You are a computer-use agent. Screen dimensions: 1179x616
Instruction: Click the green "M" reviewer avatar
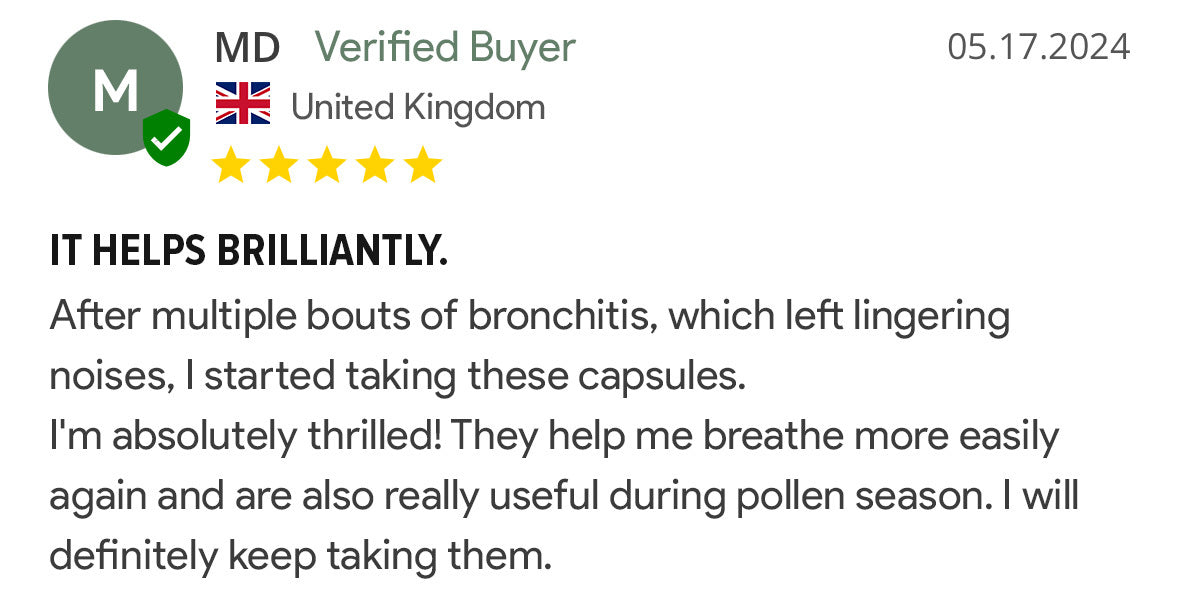coord(114,88)
